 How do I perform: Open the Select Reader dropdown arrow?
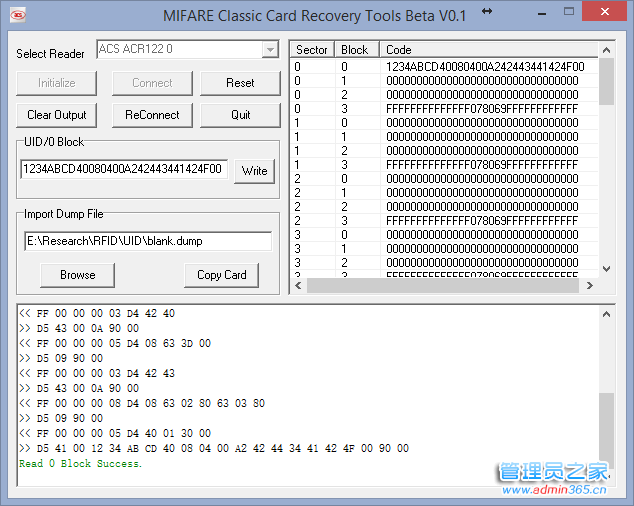point(270,50)
